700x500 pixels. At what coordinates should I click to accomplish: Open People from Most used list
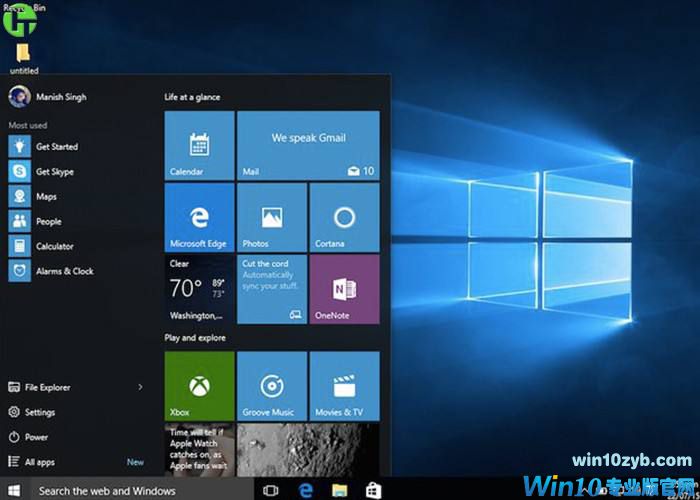click(35, 221)
